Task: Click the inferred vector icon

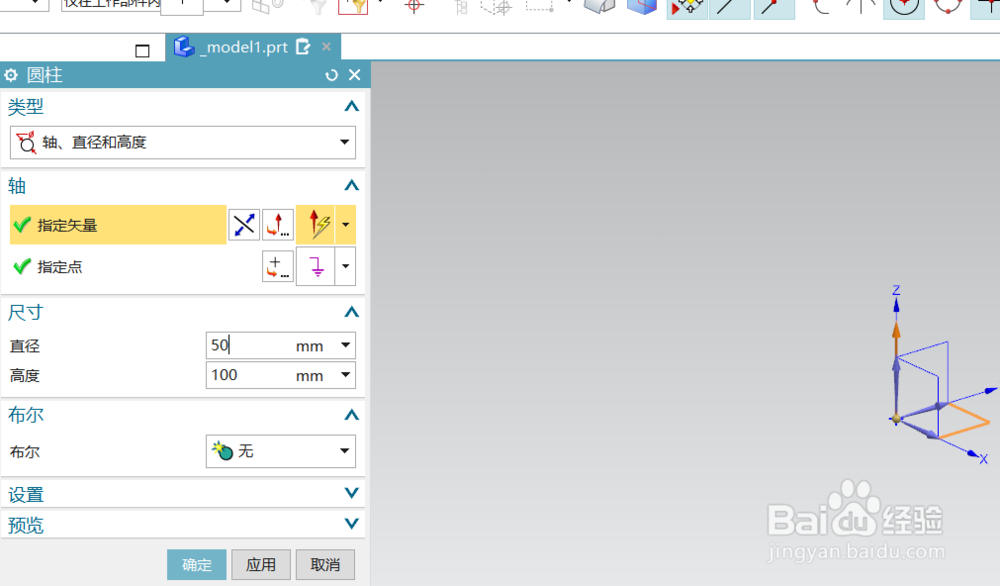Action: (x=316, y=224)
